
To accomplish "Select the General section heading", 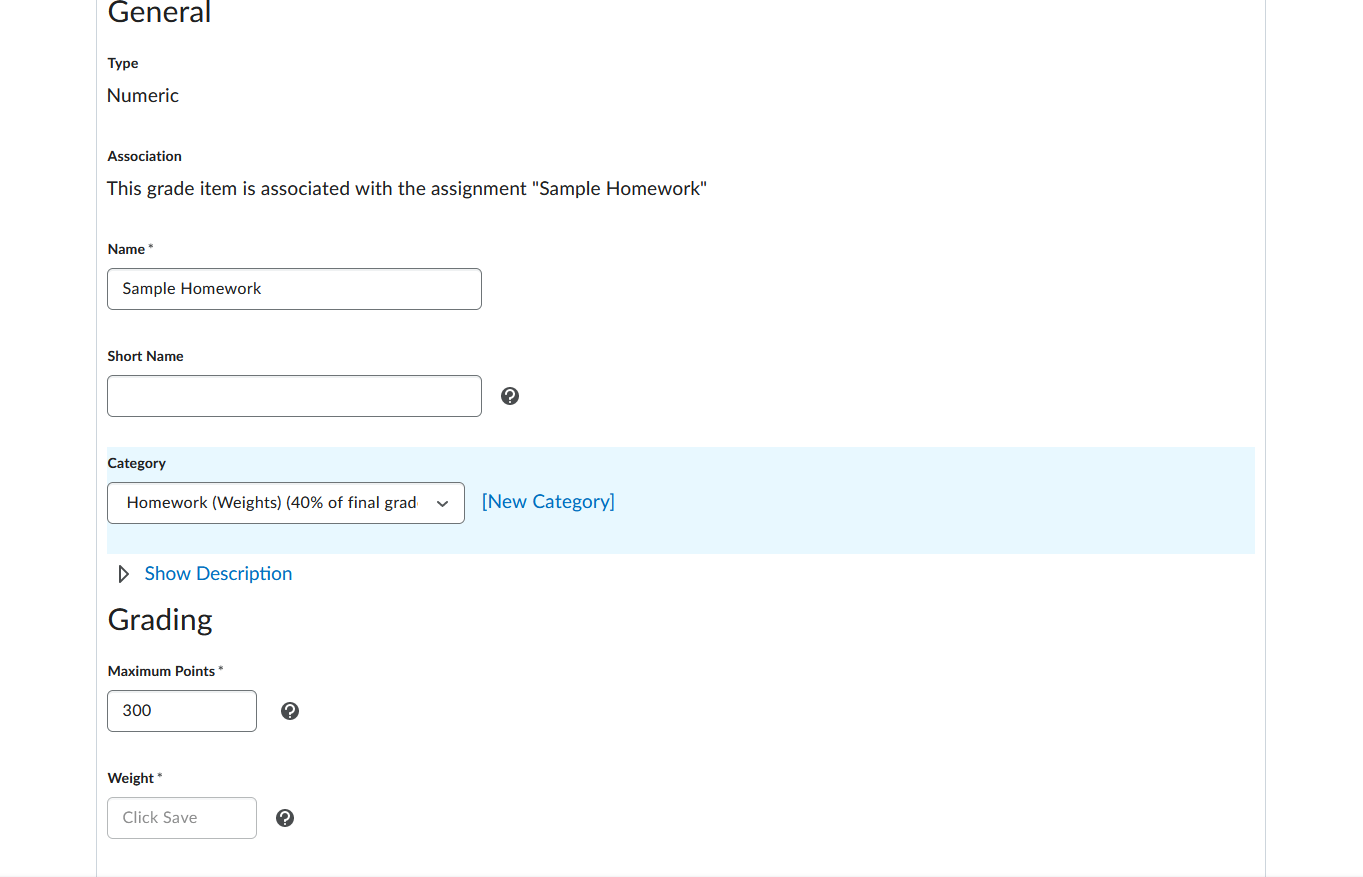I will pos(159,13).
